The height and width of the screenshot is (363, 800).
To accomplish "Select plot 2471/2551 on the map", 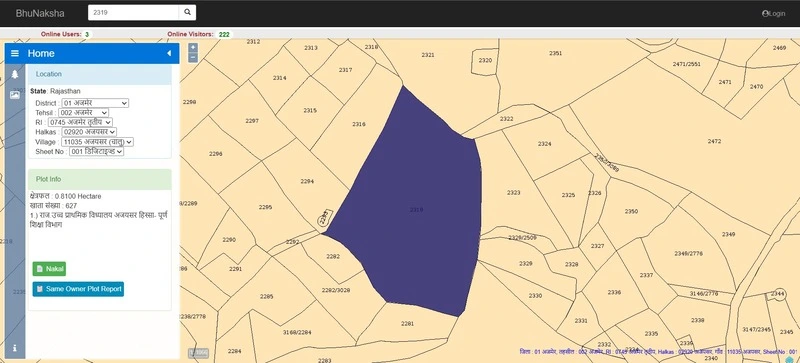I will (x=686, y=64).
